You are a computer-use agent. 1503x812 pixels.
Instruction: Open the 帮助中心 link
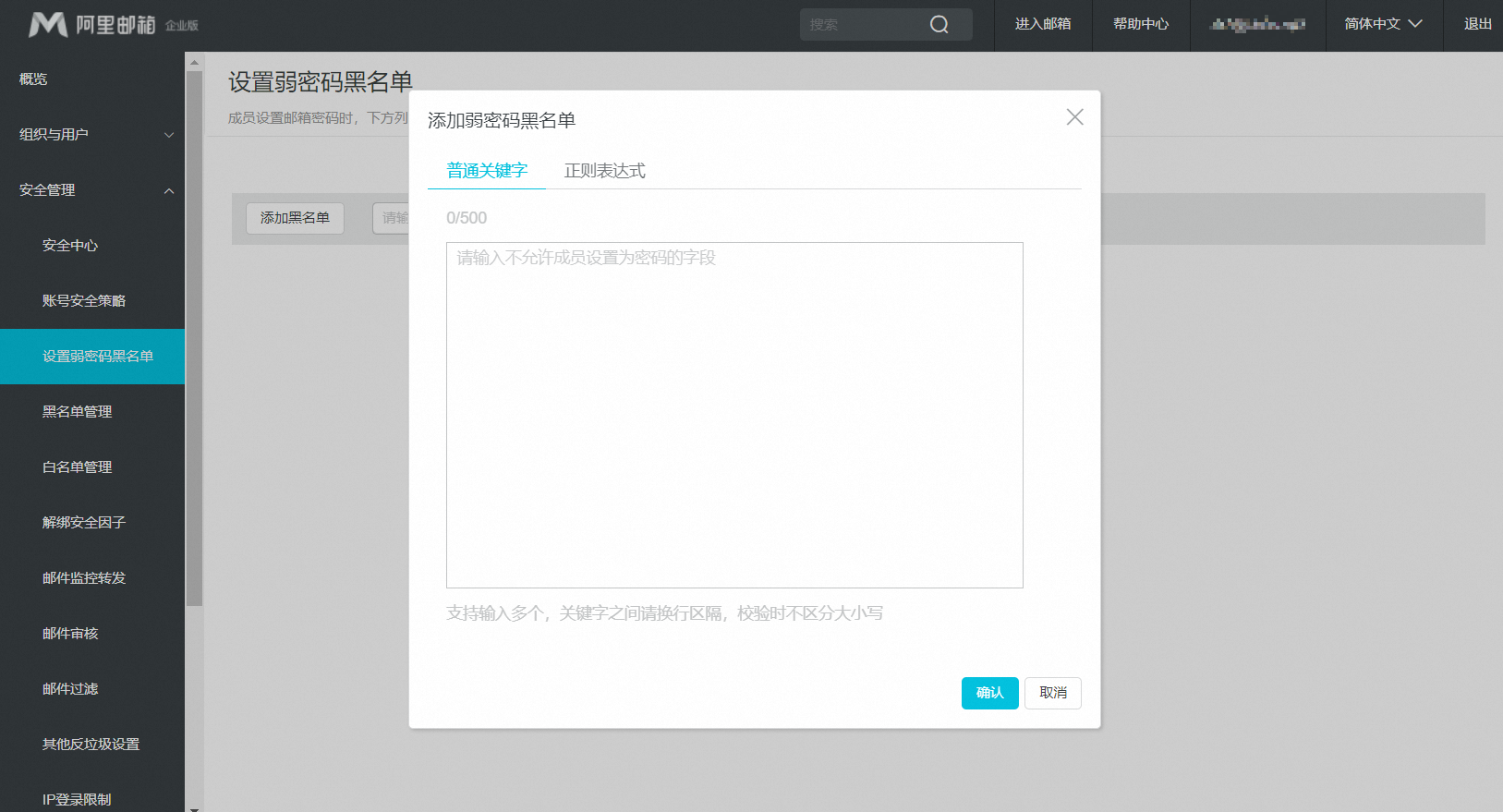pyautogui.click(x=1141, y=24)
